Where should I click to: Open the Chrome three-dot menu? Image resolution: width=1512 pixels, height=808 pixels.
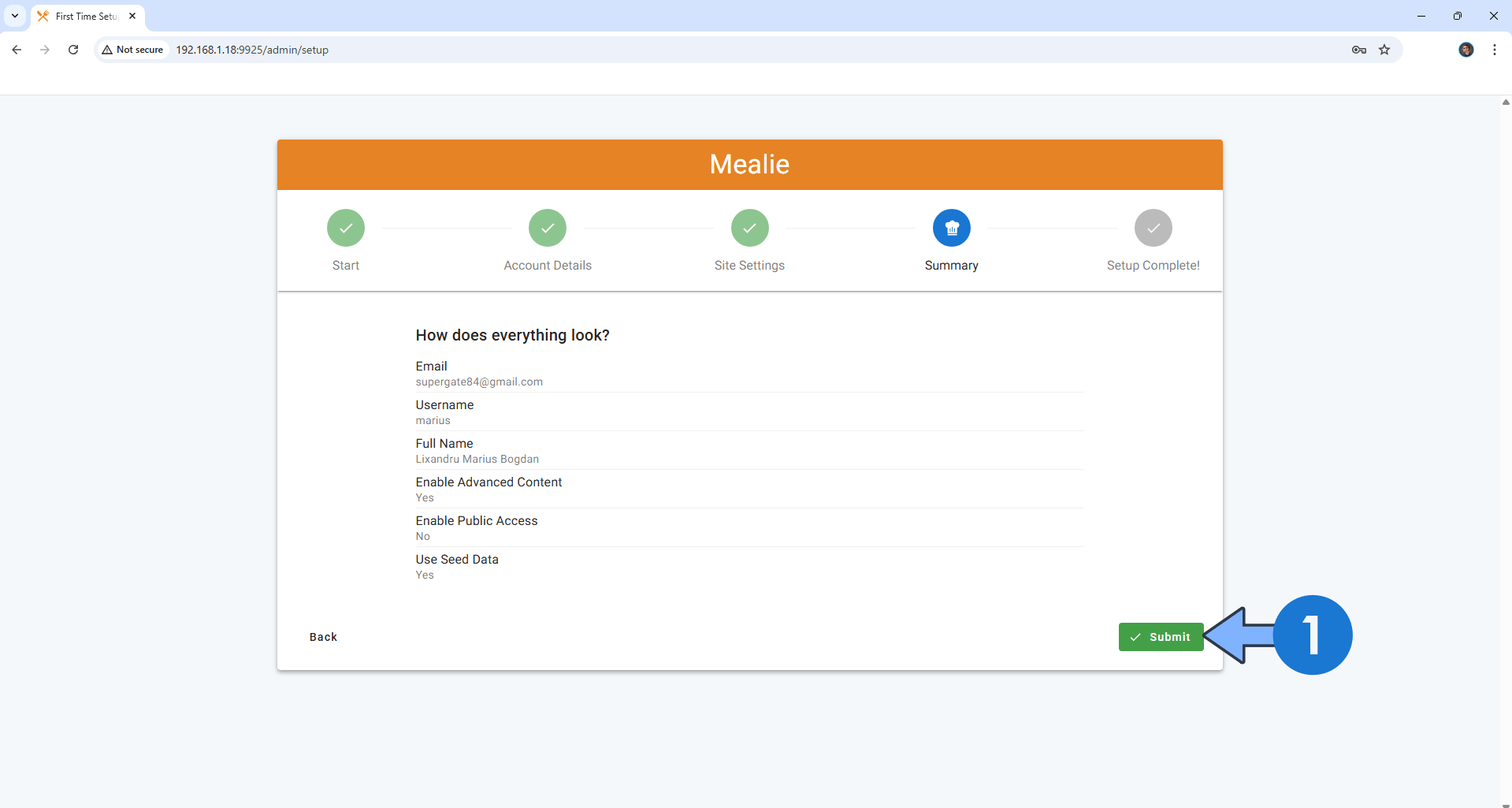coord(1494,50)
